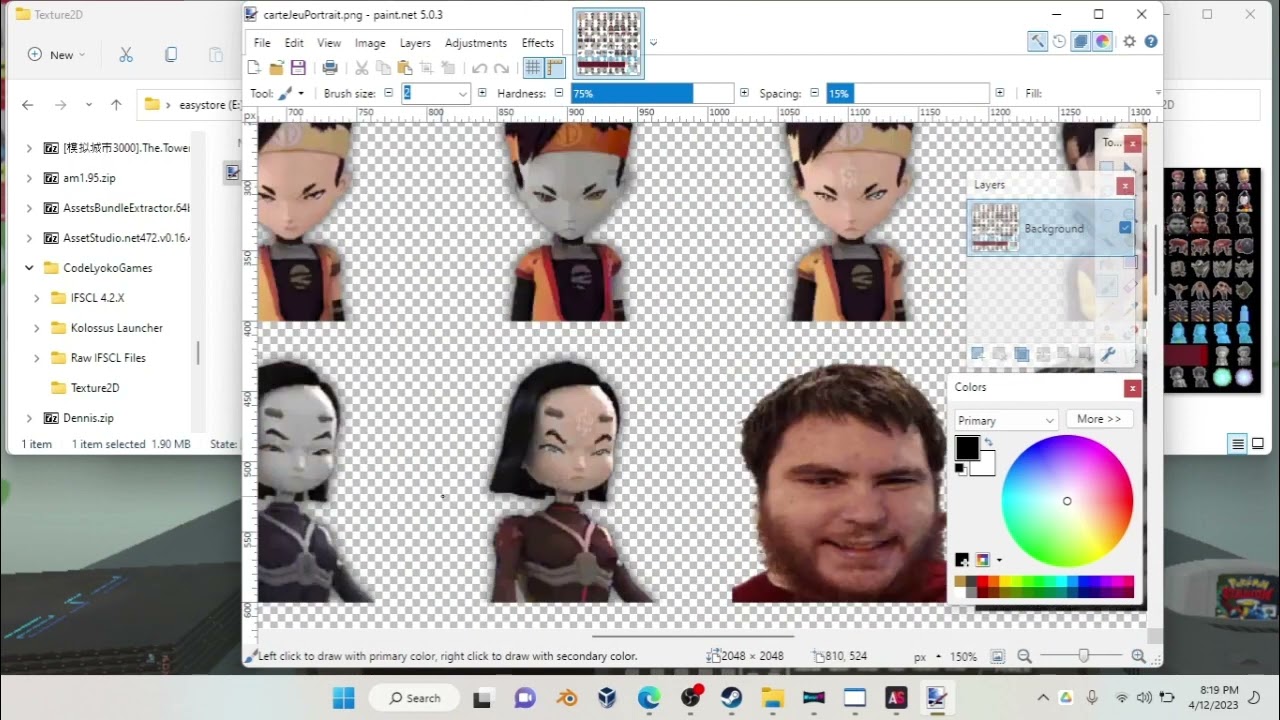Open the image list dropdown arrow
1280x720 pixels.
pos(653,43)
